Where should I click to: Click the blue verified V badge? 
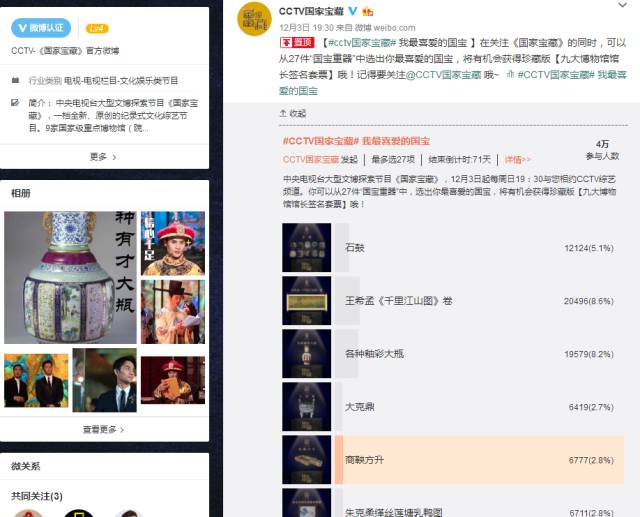click(353, 11)
